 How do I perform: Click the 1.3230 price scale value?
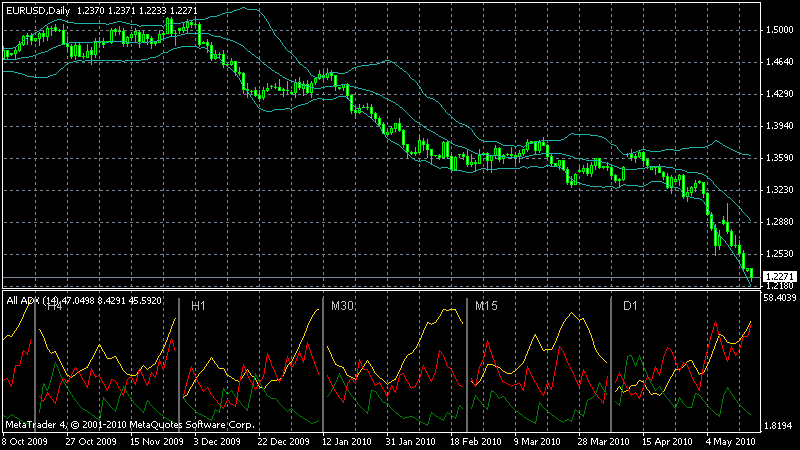[780, 190]
